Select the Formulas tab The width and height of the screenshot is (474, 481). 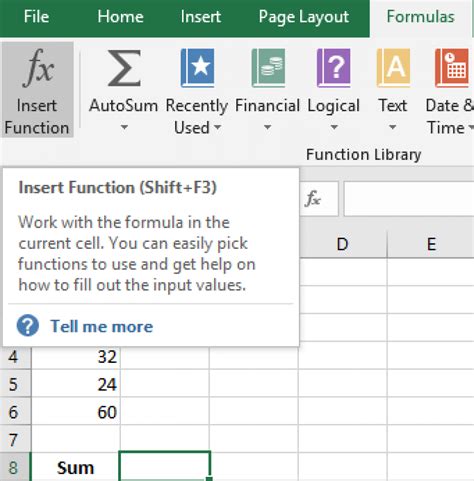(421, 17)
